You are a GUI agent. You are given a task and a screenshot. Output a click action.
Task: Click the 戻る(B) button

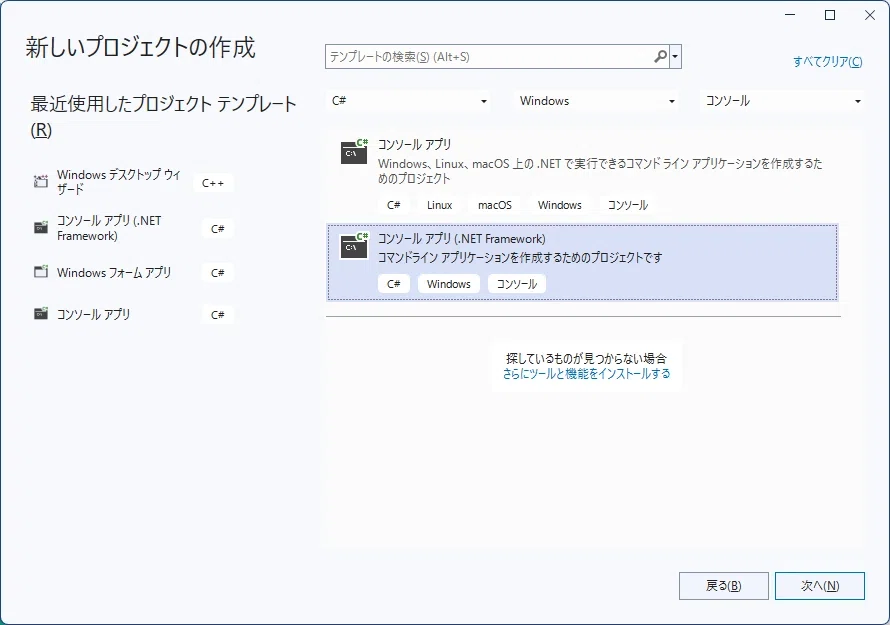click(724, 586)
